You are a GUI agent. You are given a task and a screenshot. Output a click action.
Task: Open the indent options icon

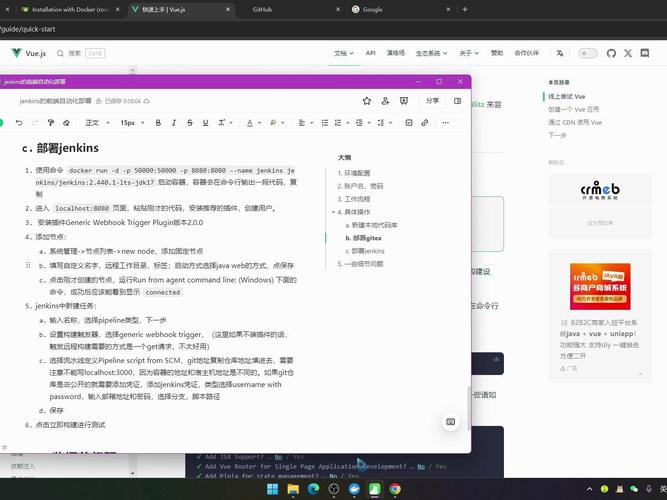[x=359, y=123]
